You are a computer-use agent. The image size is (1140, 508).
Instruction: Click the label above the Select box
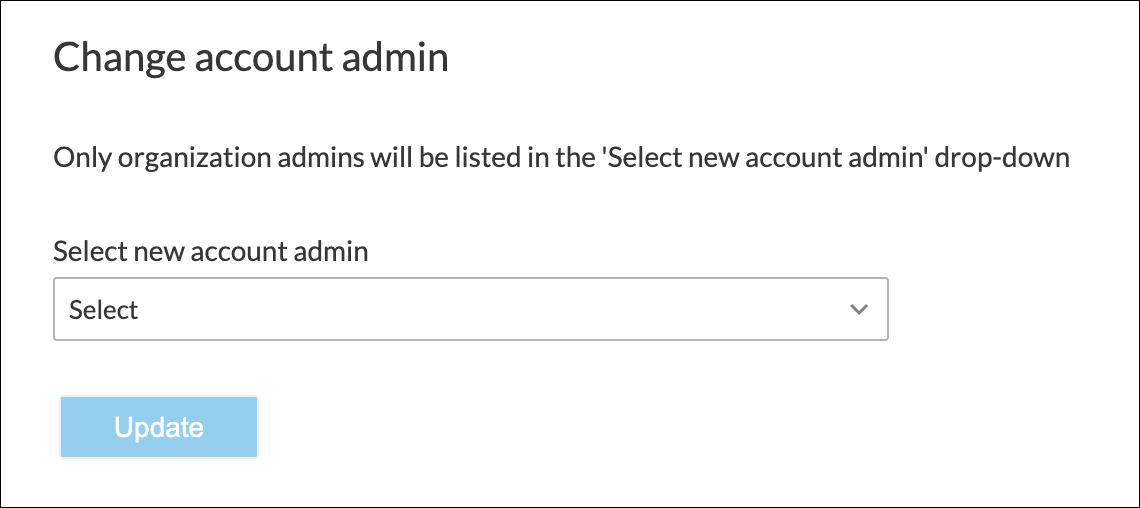coord(211,251)
